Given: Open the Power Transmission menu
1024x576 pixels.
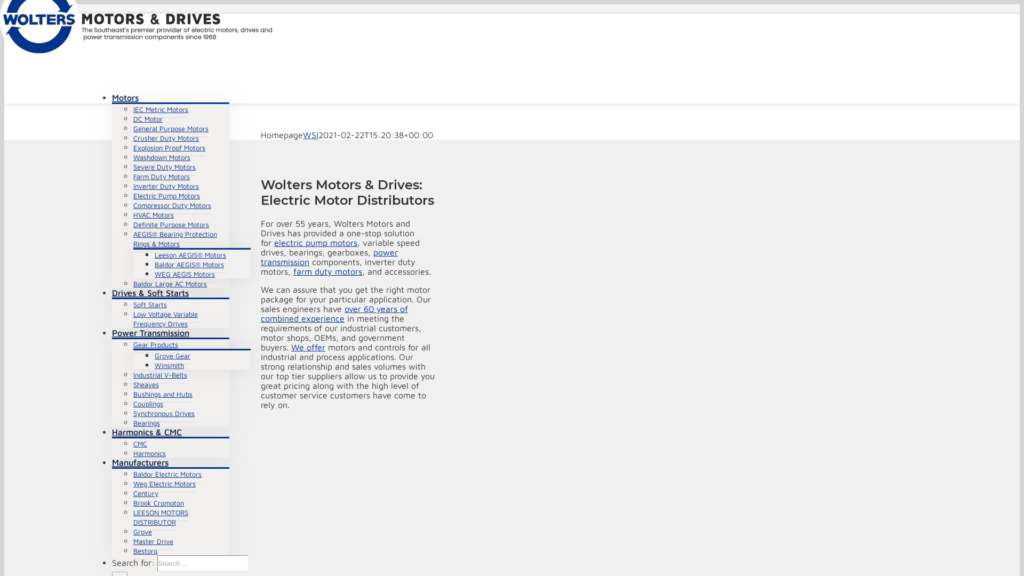Looking at the screenshot, I should pos(150,333).
